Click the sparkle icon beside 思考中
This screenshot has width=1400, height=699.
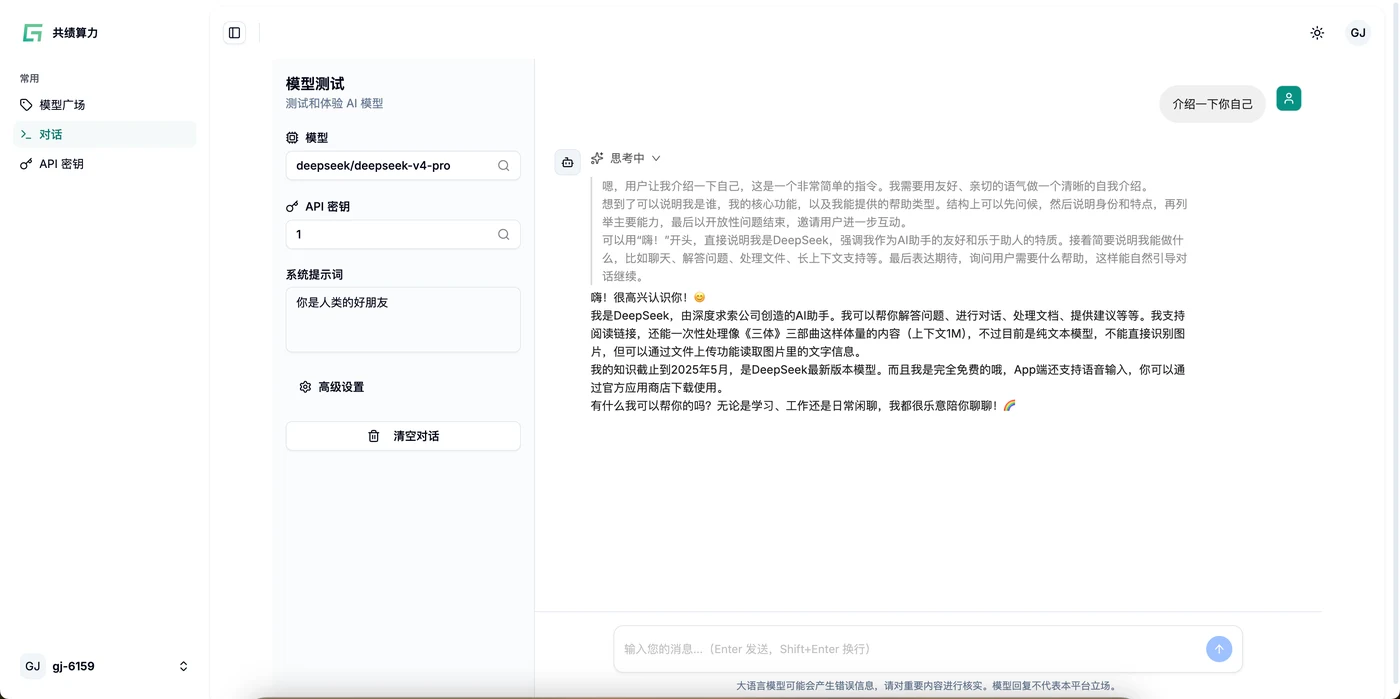pyautogui.click(x=597, y=158)
